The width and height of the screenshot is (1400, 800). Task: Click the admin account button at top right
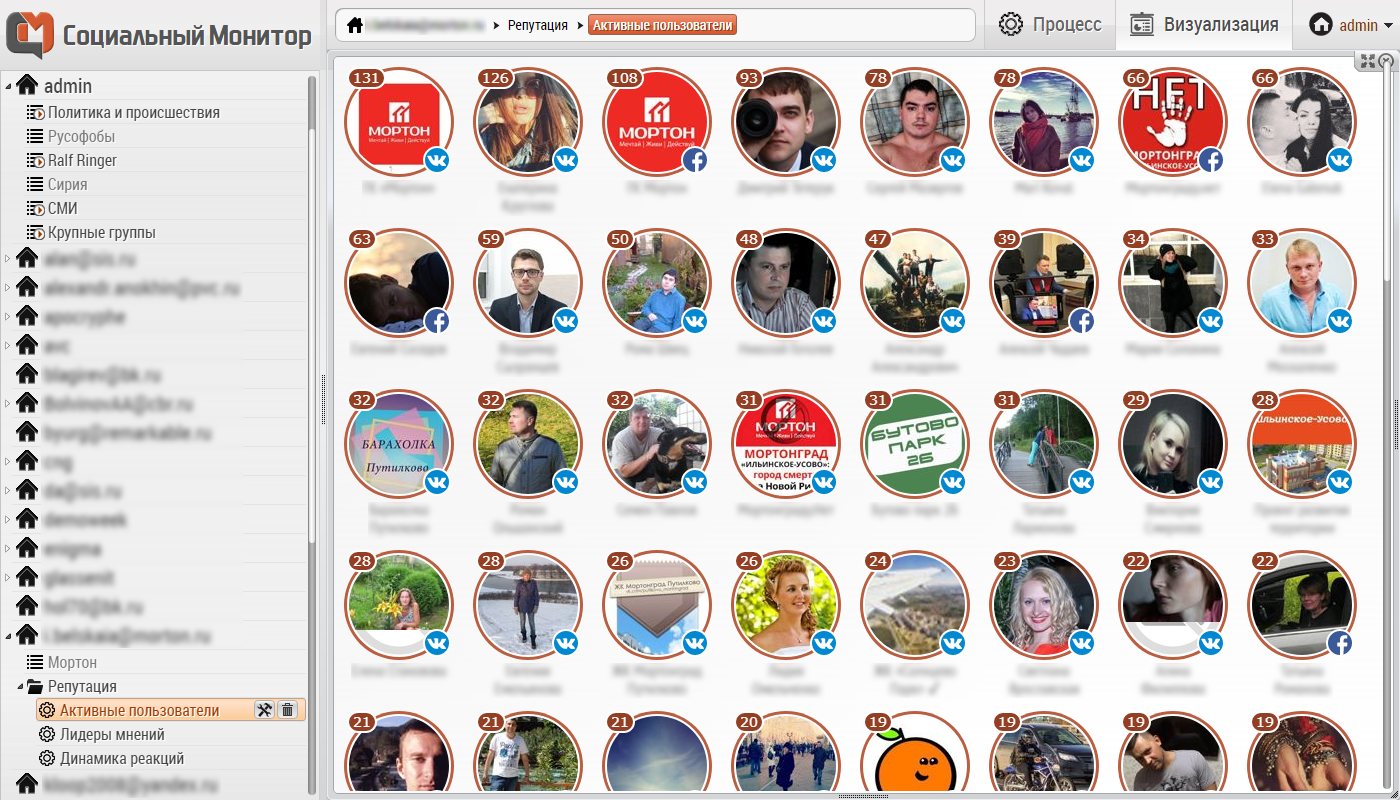coord(1346,25)
